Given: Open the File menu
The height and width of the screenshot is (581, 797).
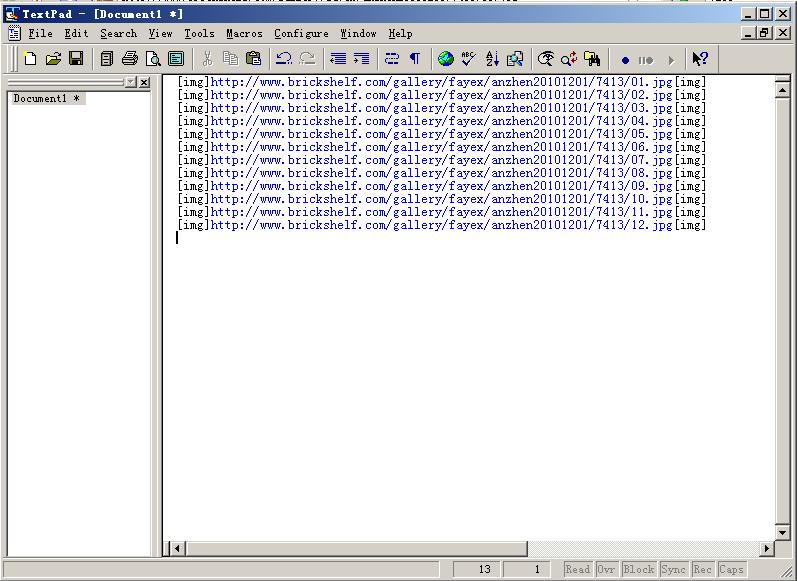Looking at the screenshot, I should point(41,34).
